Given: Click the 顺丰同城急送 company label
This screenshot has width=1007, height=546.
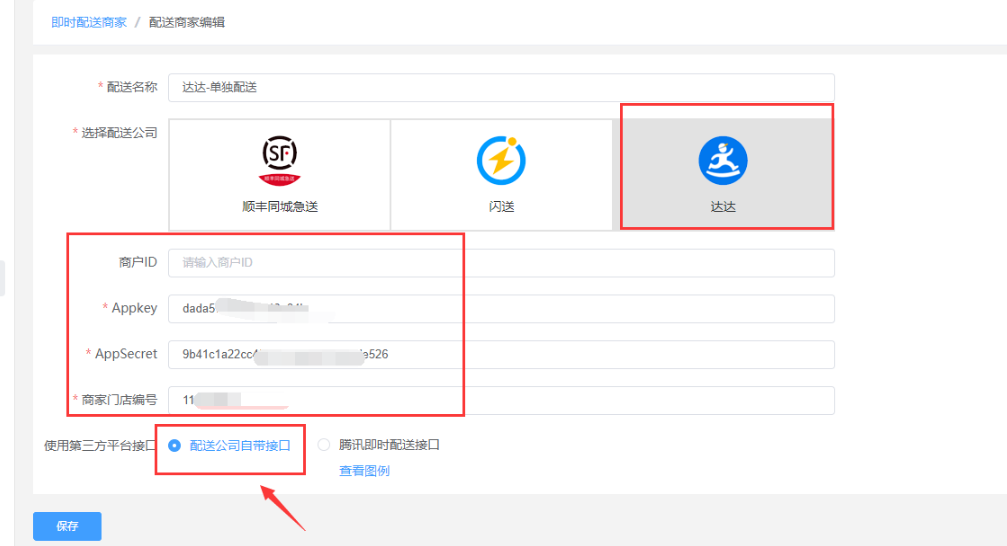Looking at the screenshot, I should pyautogui.click(x=279, y=207).
